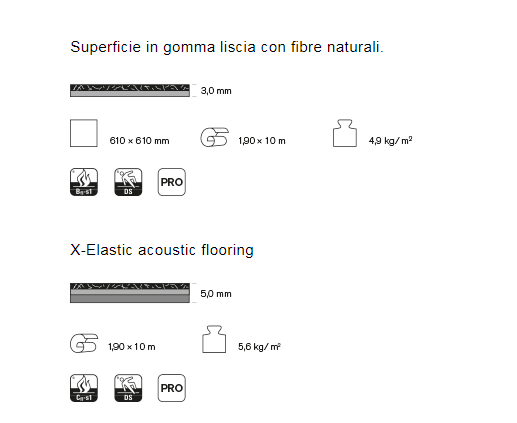Click the Bfl-s1 fire rating icon
517x423 pixels.
tap(84, 182)
